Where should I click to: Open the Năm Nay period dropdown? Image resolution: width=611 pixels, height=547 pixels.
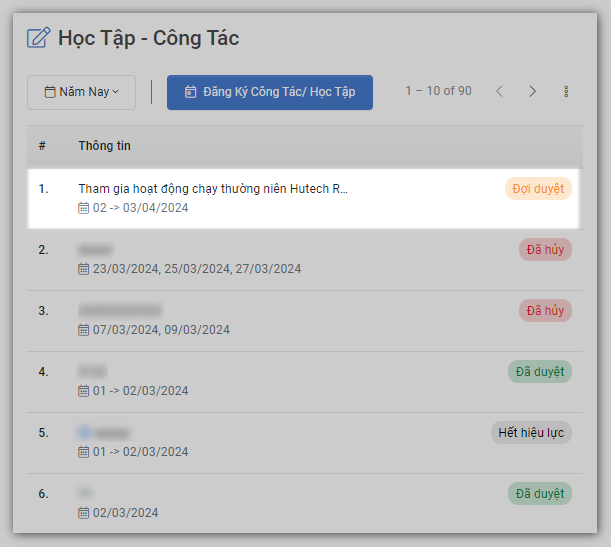(x=82, y=92)
